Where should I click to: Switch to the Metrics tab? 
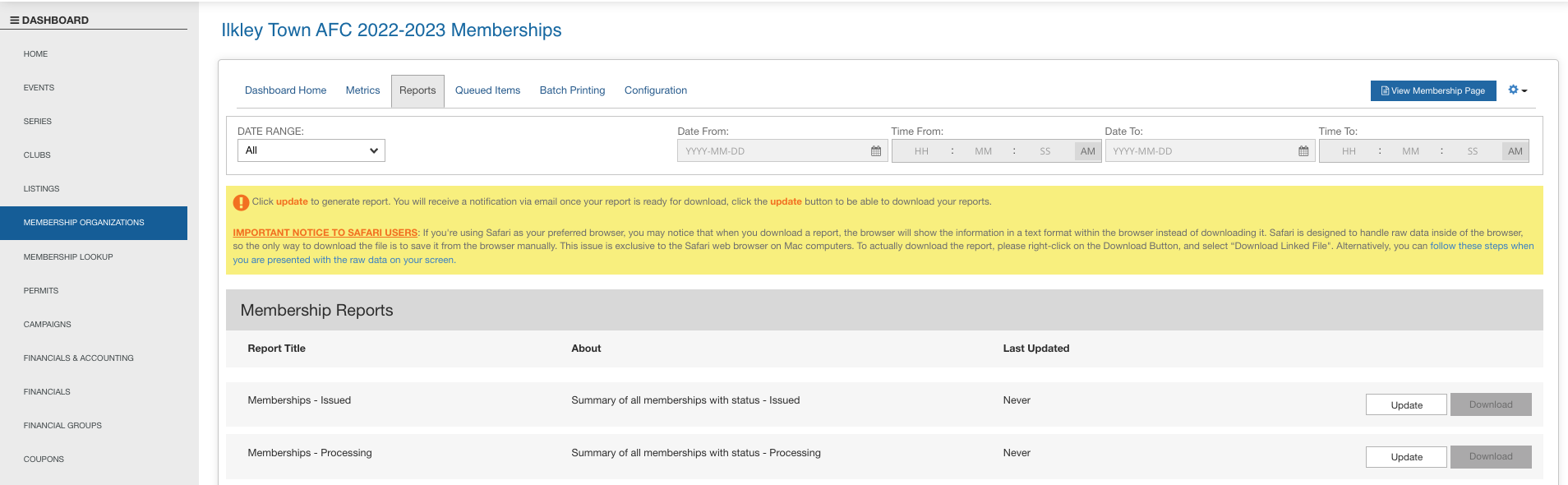[x=362, y=90]
